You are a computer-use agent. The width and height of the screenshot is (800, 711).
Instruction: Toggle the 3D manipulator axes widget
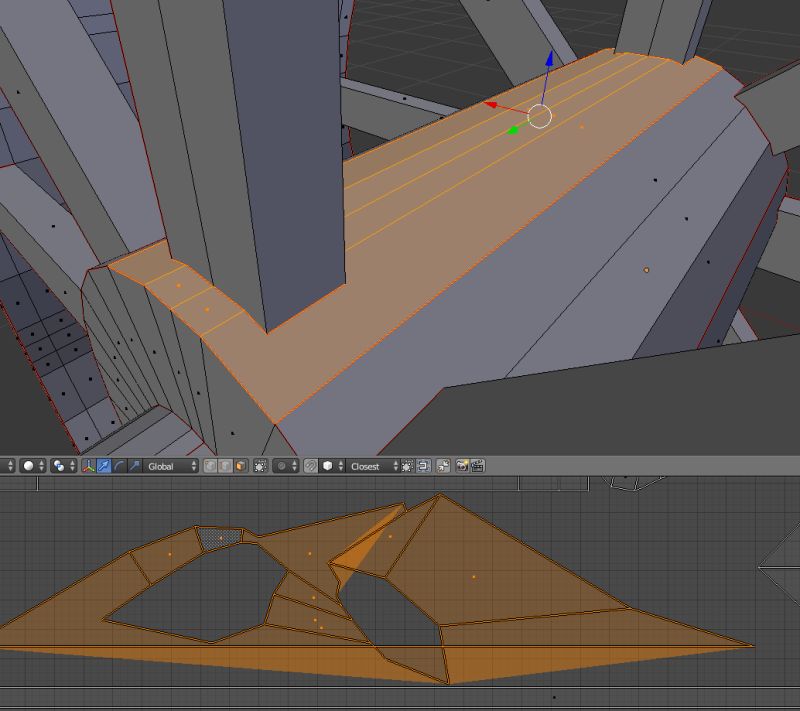pyautogui.click(x=87, y=467)
